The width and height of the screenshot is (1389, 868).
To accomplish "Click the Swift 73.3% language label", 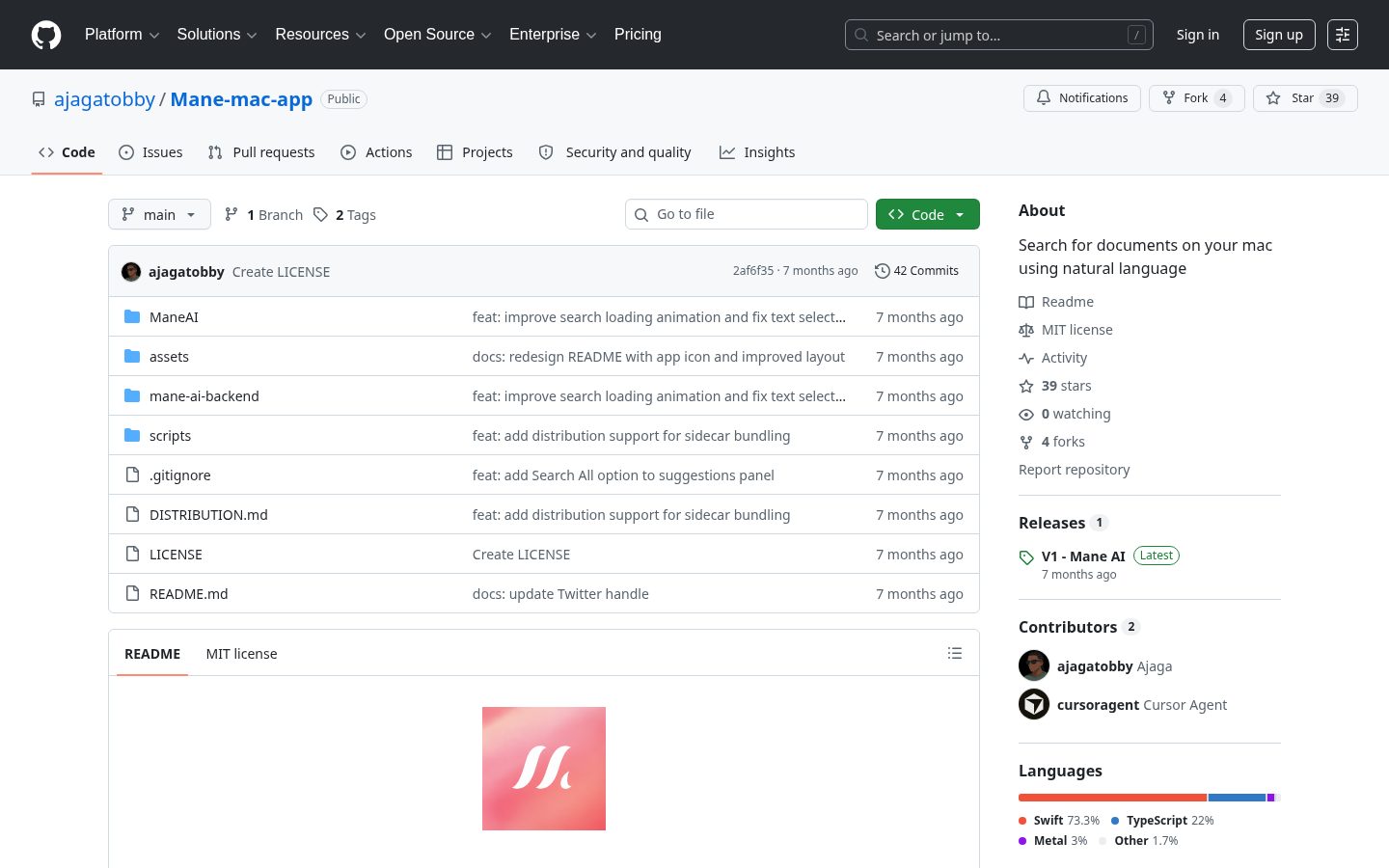I will pos(1059,821).
